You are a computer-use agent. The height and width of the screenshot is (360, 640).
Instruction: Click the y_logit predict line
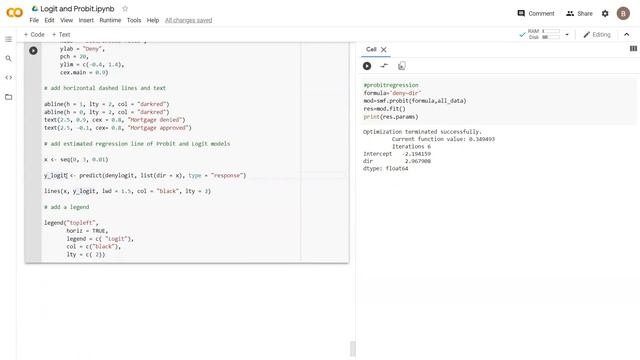coord(145,176)
